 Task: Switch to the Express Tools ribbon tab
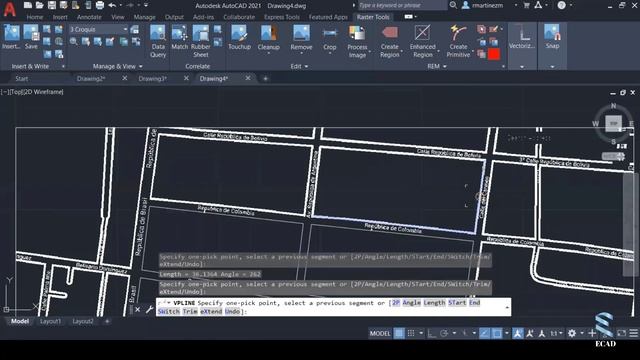tap(282, 17)
